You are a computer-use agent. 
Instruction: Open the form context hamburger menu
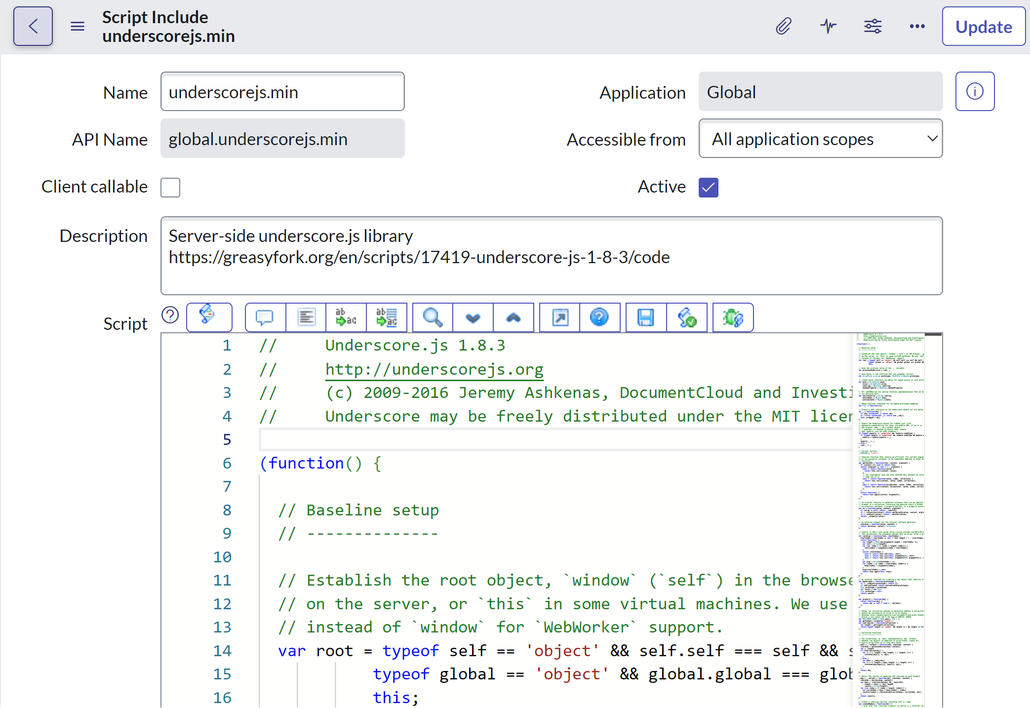pos(78,27)
